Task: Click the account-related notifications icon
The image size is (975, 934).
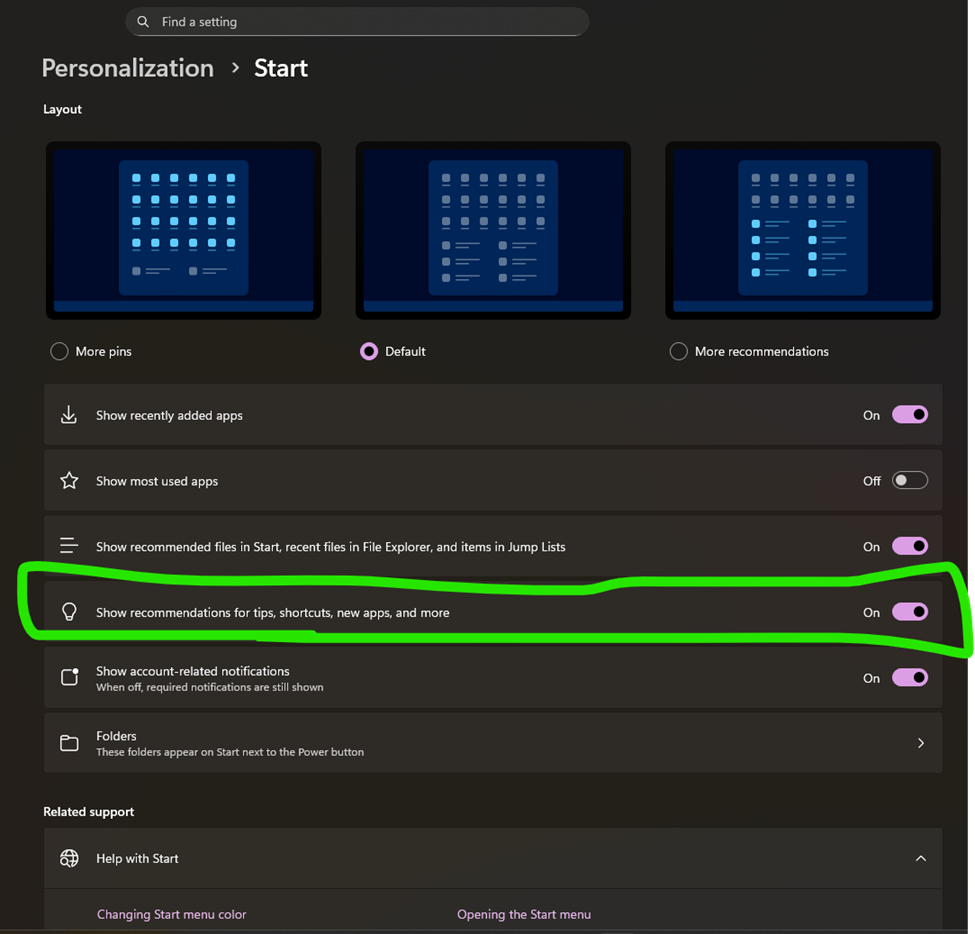Action: [69, 677]
